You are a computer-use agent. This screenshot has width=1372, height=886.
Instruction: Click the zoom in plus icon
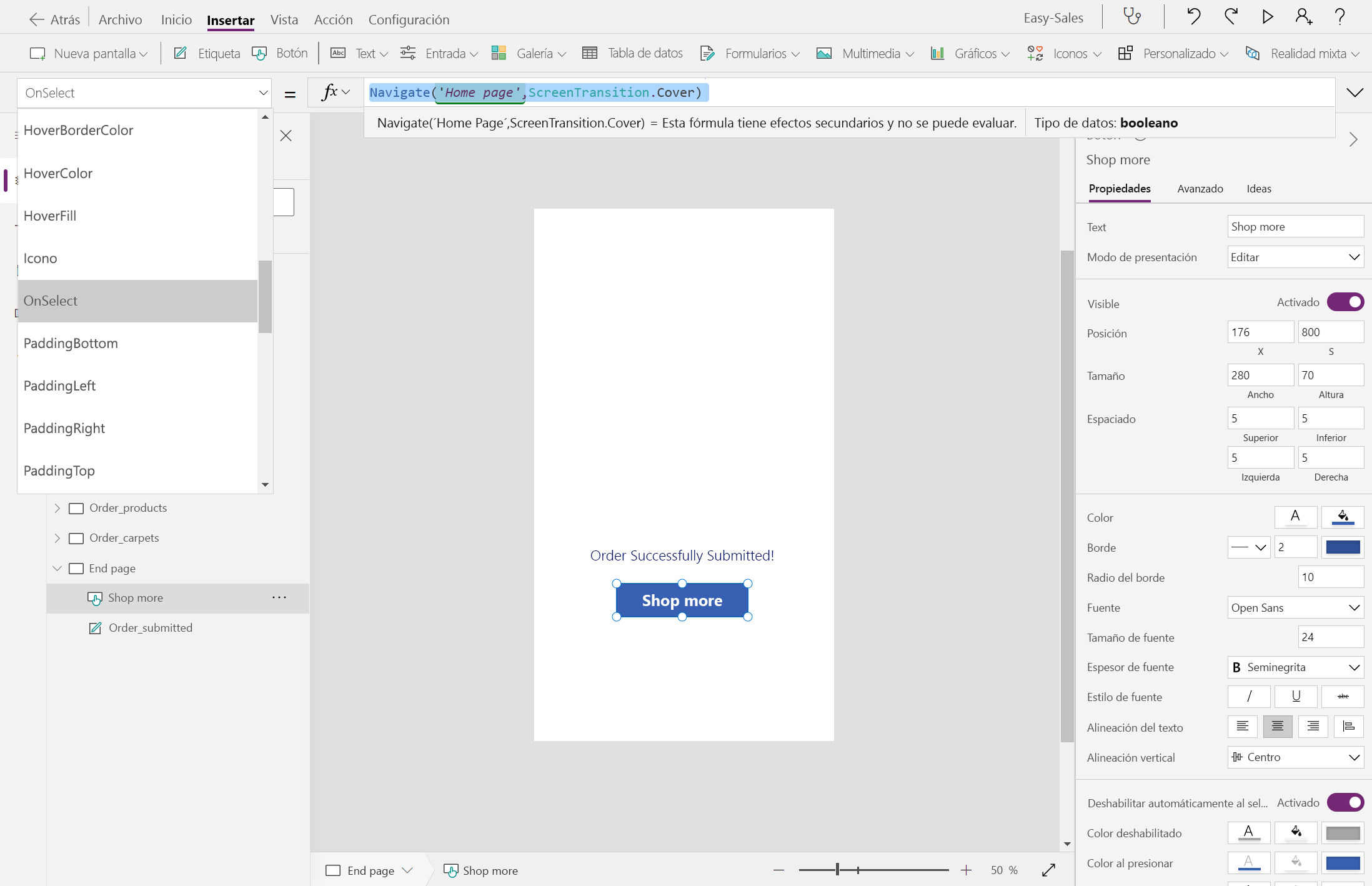point(966,870)
